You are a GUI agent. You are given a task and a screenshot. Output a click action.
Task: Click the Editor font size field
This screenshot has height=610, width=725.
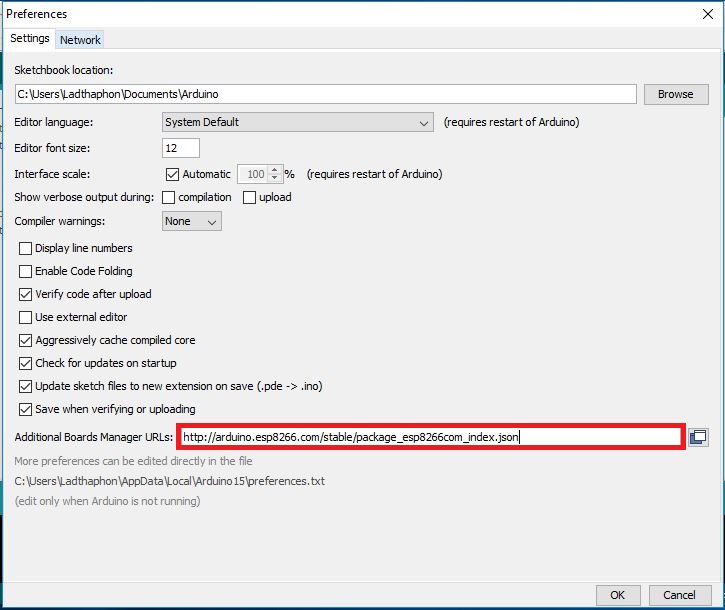(x=180, y=148)
